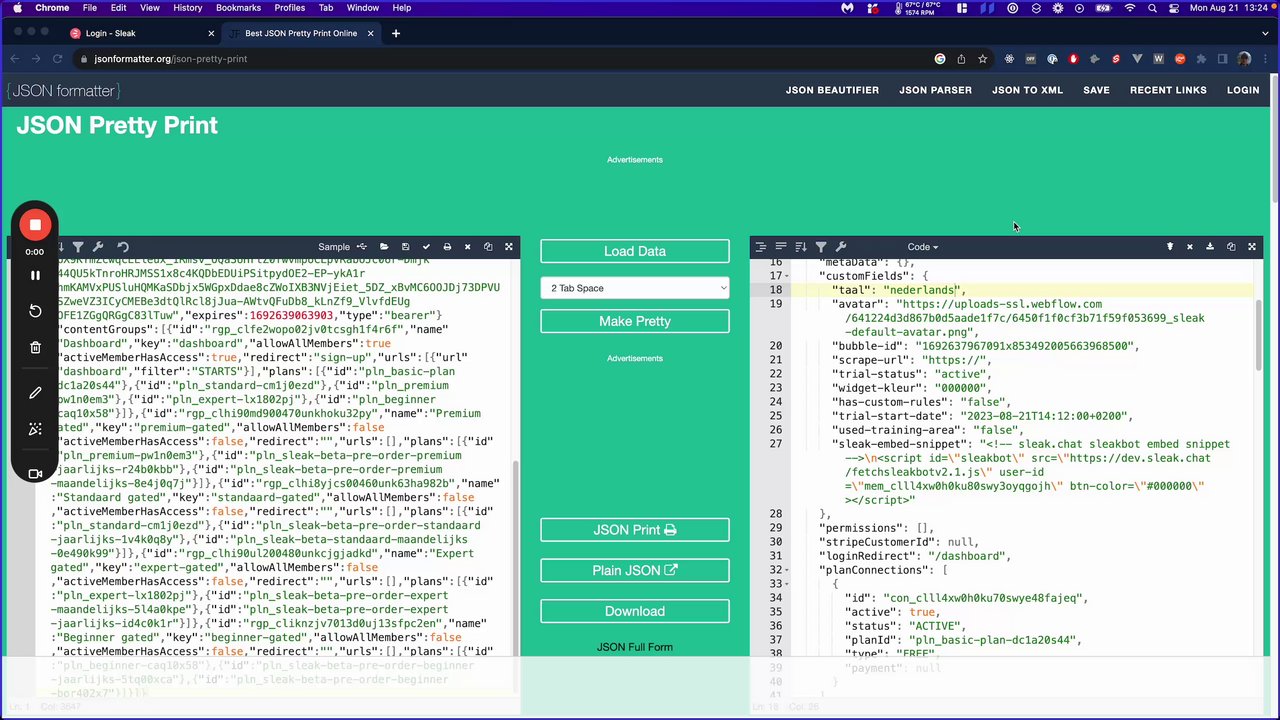Load the Sample JSON data
Image resolution: width=1280 pixels, height=720 pixels.
(334, 247)
